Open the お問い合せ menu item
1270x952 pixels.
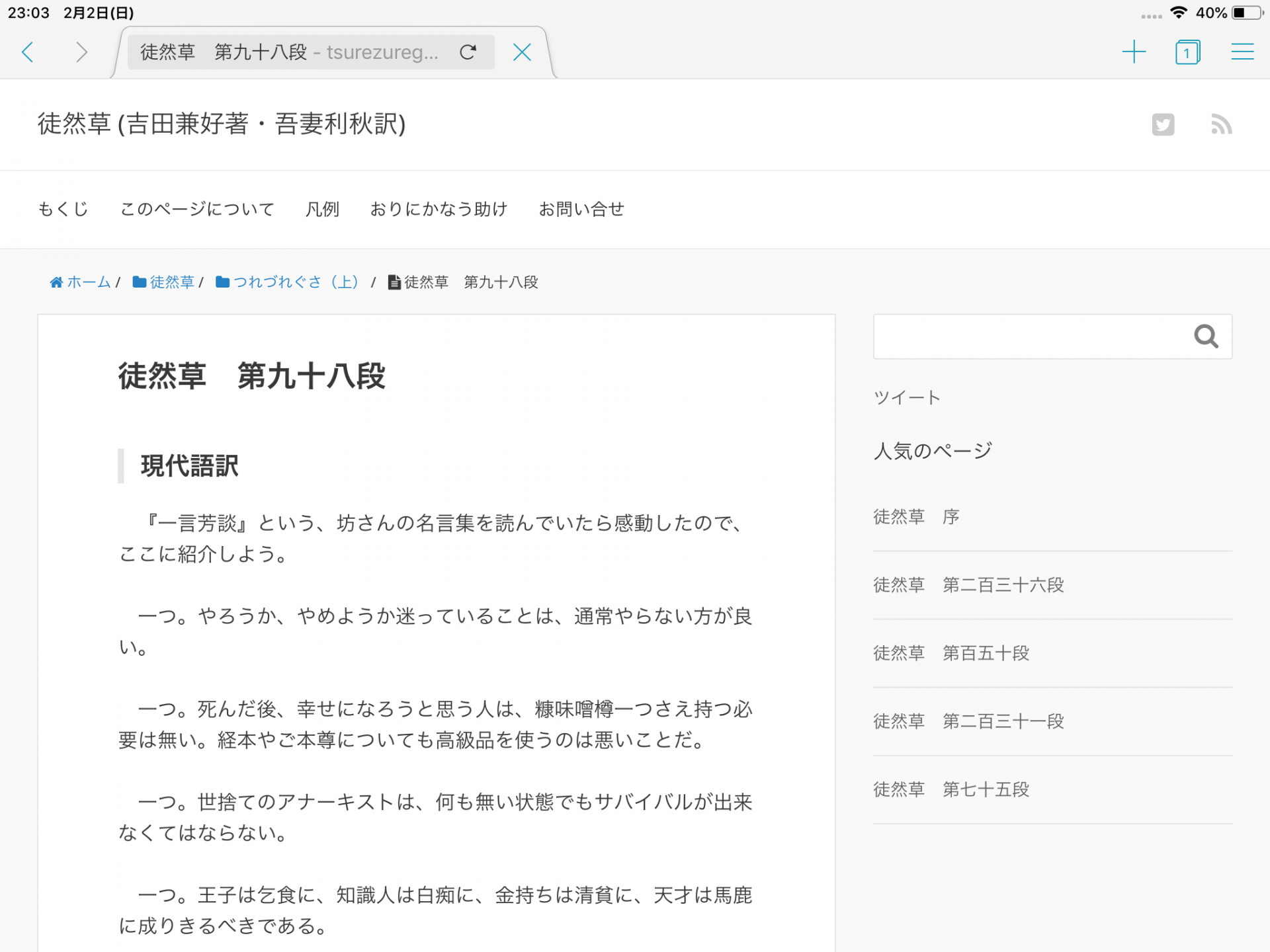(x=581, y=210)
